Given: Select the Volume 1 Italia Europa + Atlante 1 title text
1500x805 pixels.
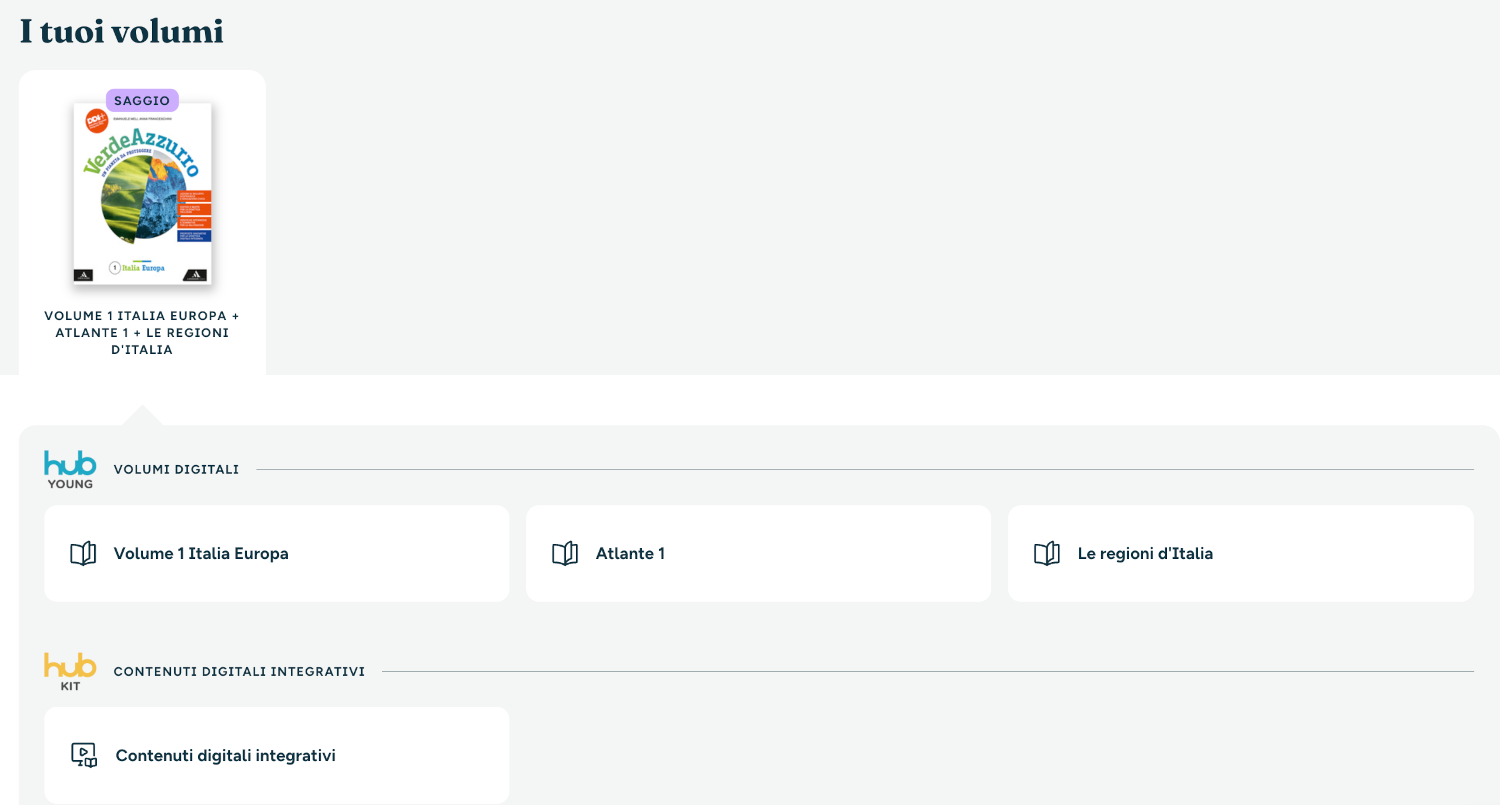Looking at the screenshot, I should [x=142, y=333].
